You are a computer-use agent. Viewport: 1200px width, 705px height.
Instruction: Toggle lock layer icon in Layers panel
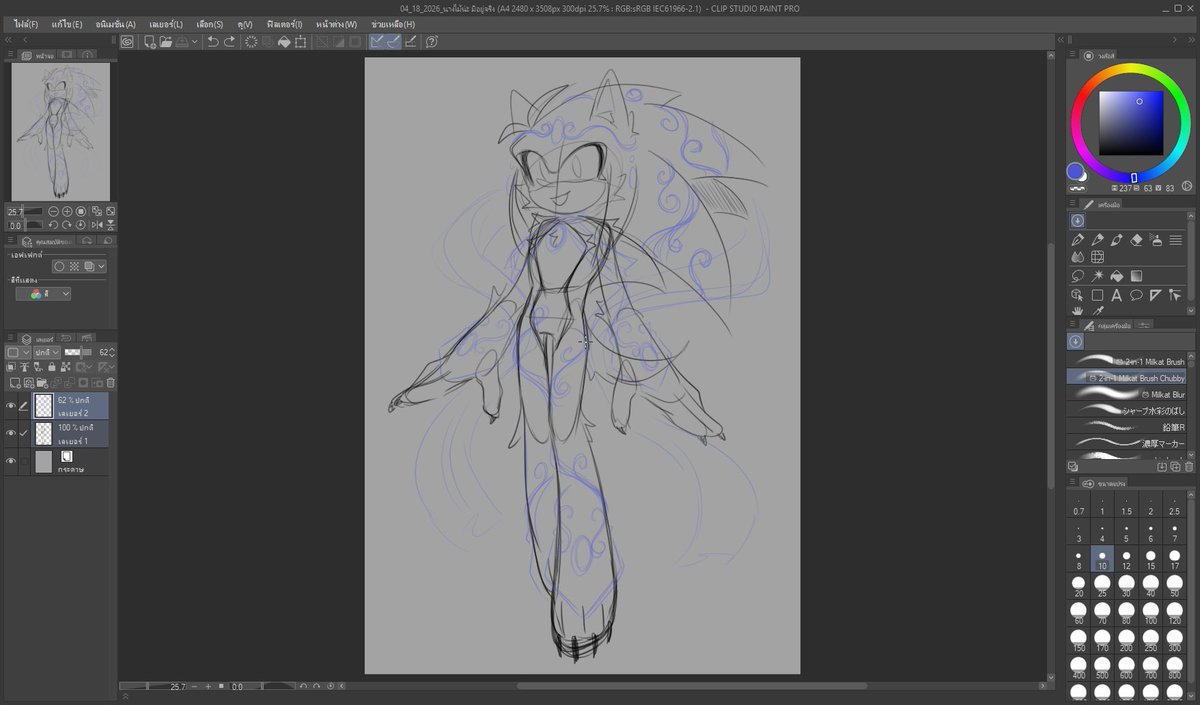[x=52, y=367]
